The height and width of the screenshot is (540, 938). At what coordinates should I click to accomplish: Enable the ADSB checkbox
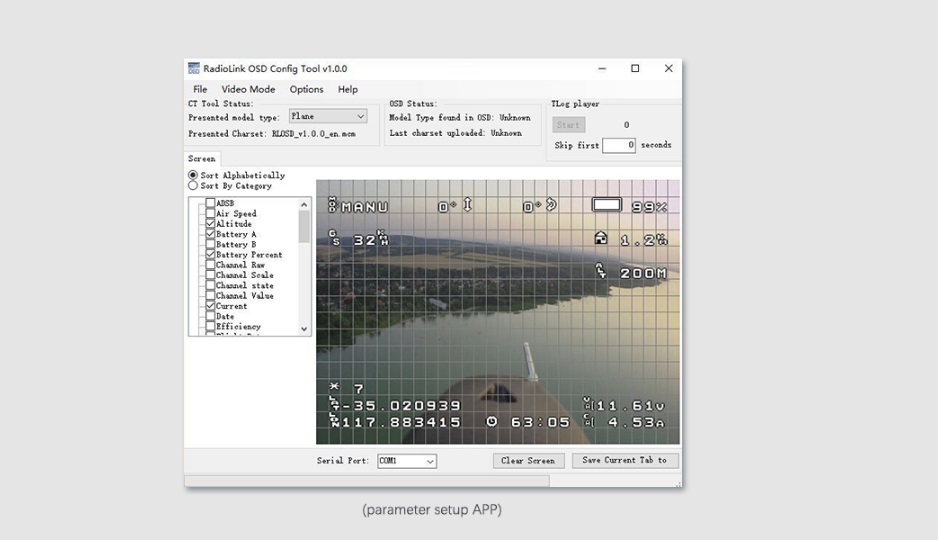pos(210,203)
